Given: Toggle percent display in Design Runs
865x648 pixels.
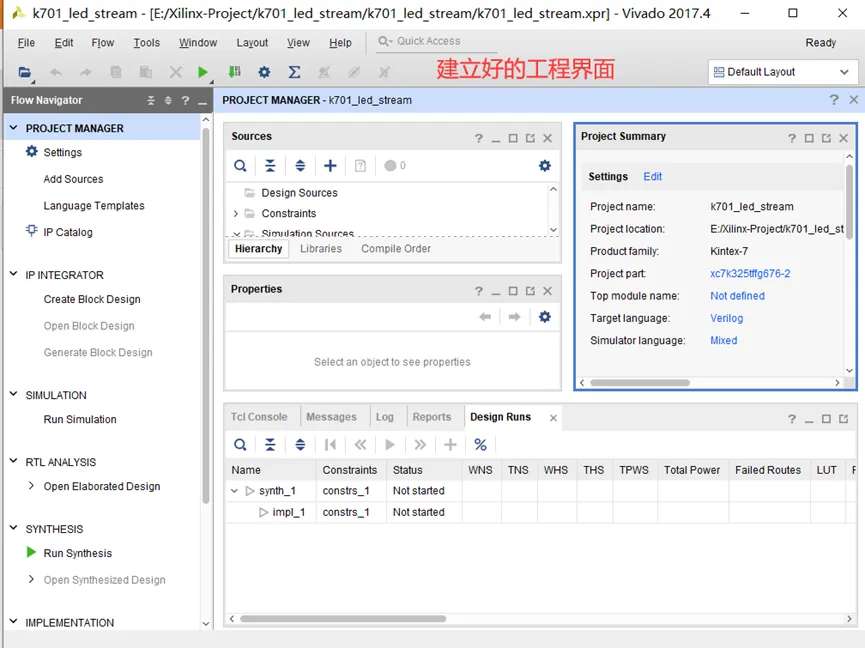Looking at the screenshot, I should (480, 445).
